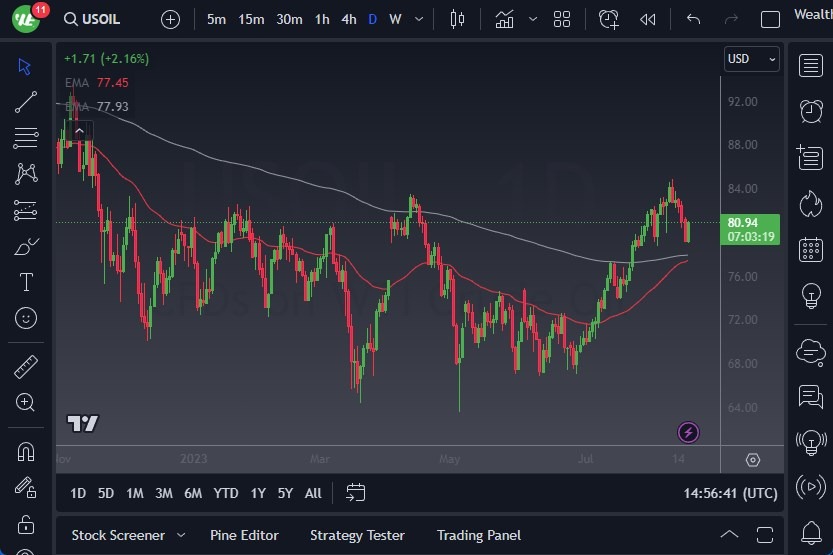Image resolution: width=833 pixels, height=555 pixels.
Task: Open the economic calendar icon
Action: click(x=811, y=249)
